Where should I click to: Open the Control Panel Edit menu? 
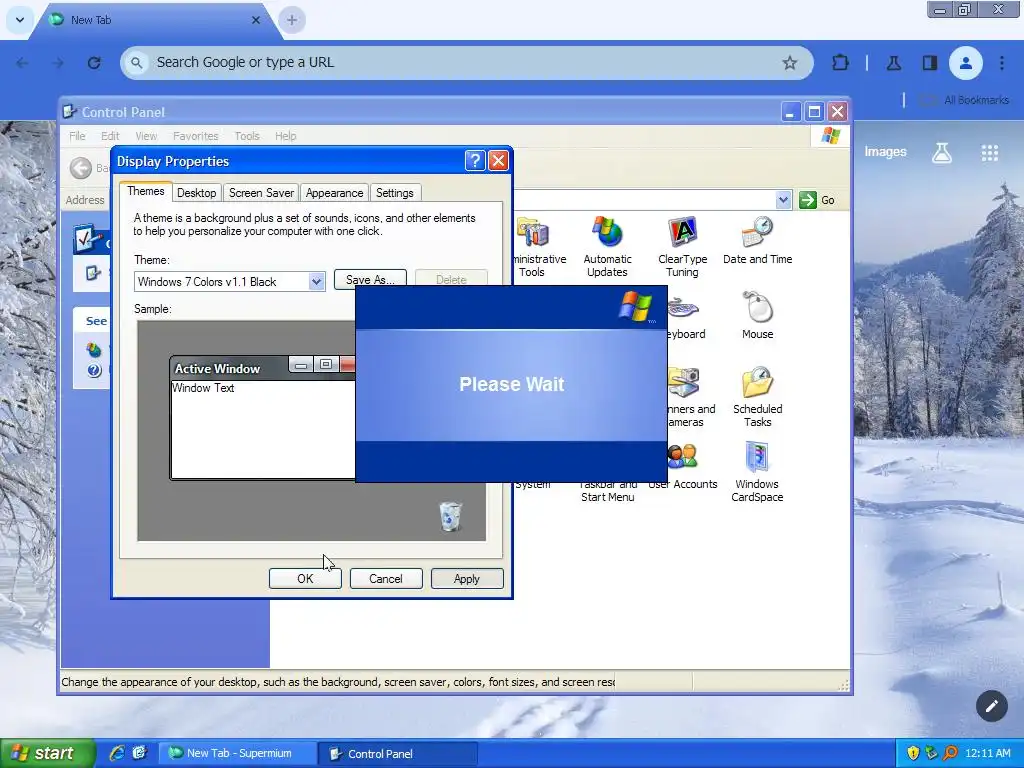tap(110, 136)
